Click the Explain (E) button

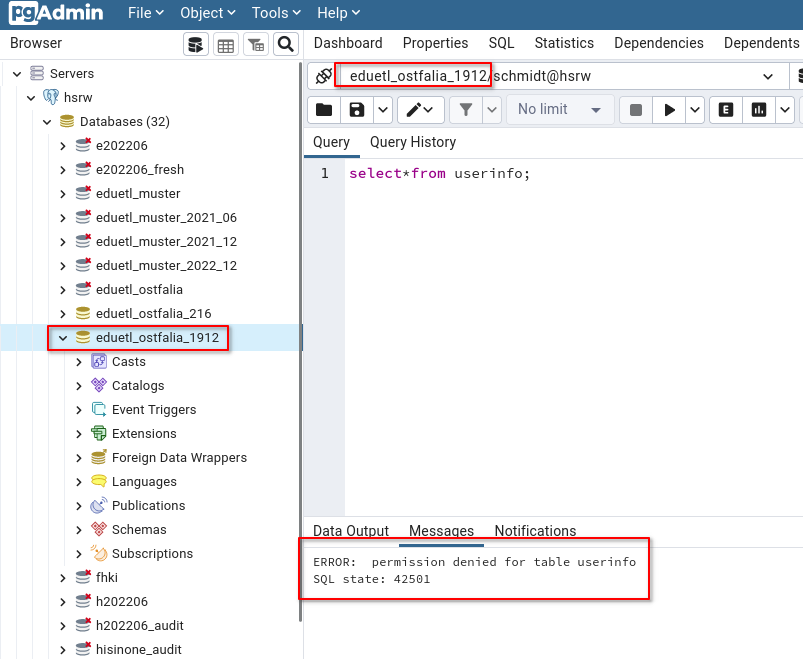point(726,110)
